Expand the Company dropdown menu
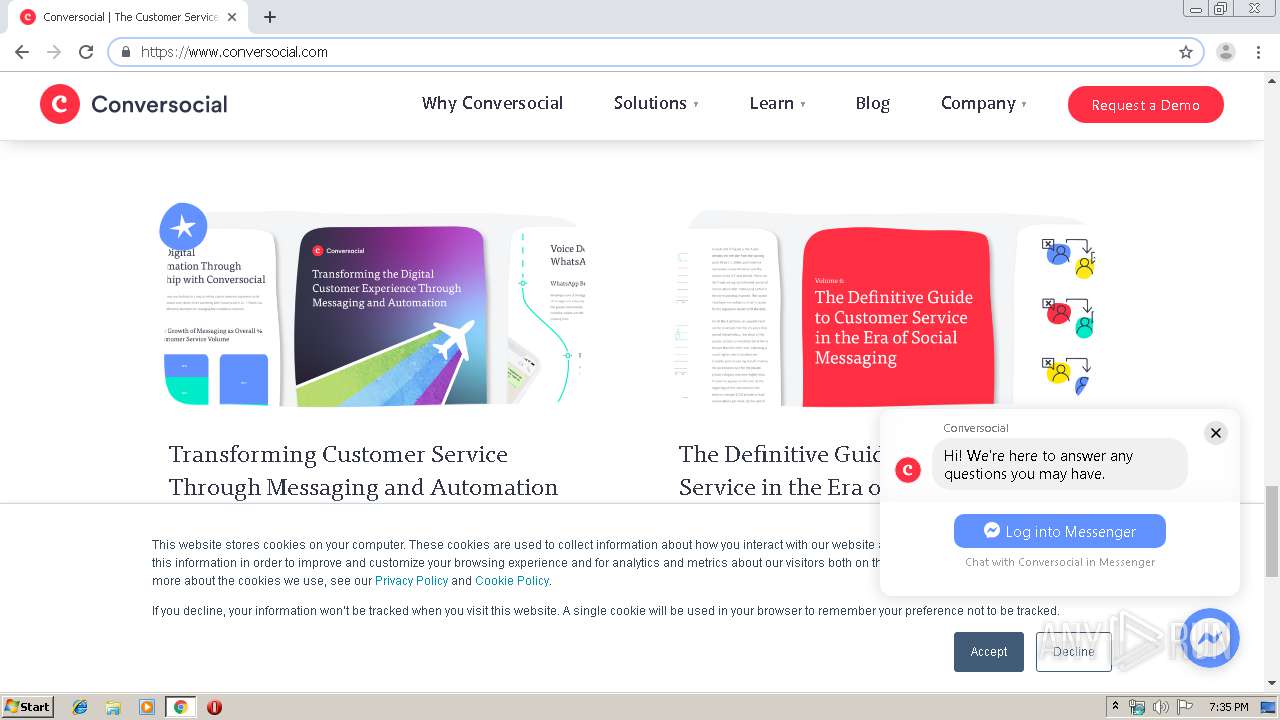Screen dimensions: 1280x720 click(983, 103)
